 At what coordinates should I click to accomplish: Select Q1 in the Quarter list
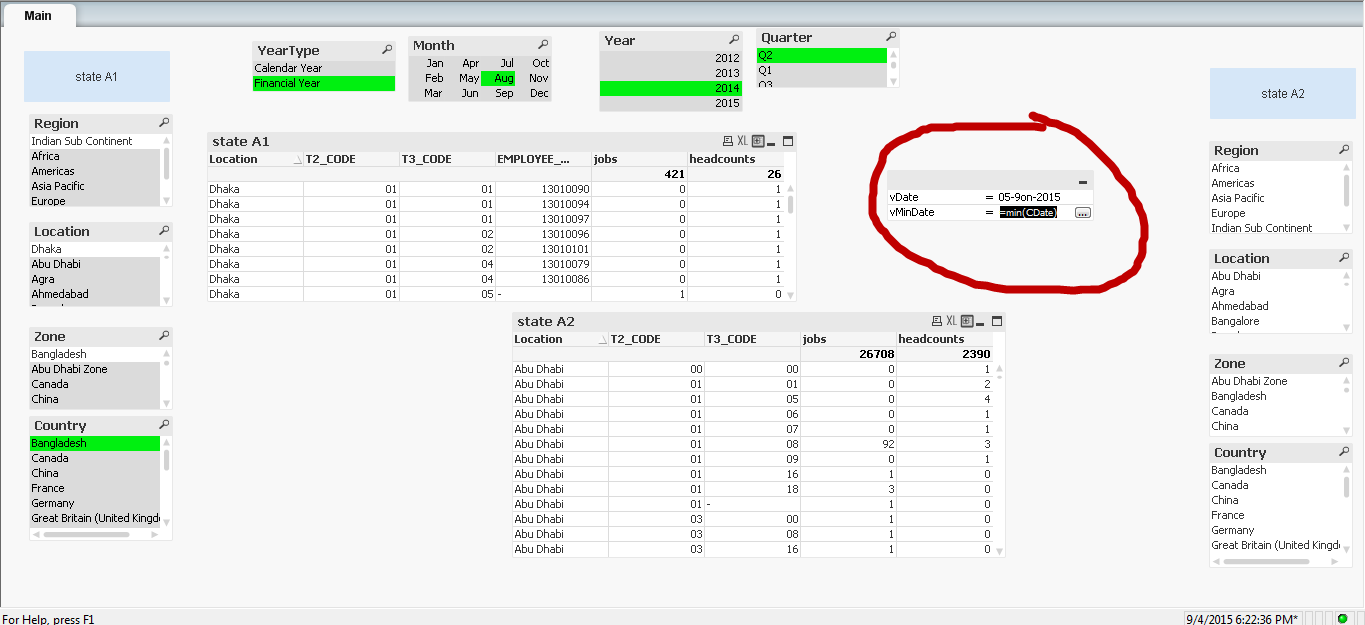click(x=822, y=70)
